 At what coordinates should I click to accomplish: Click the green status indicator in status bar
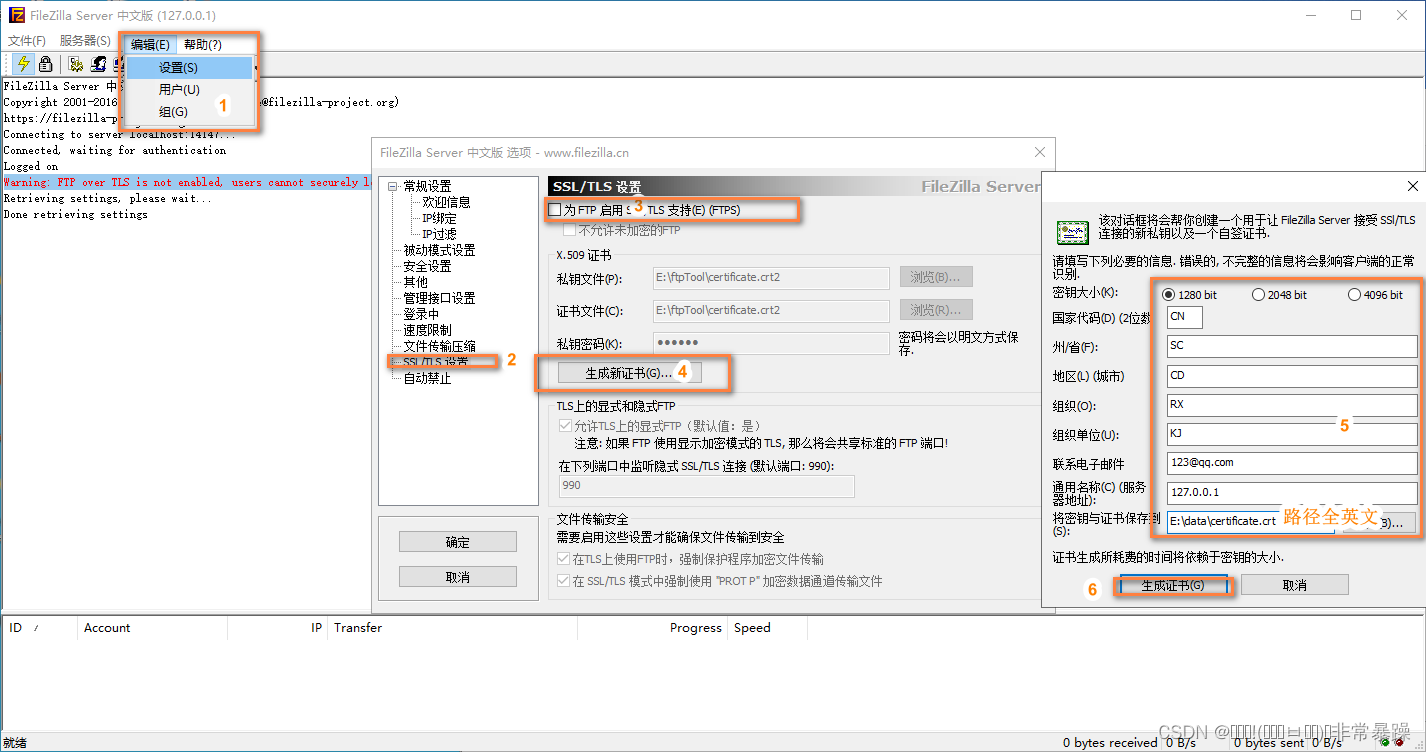(1386, 742)
